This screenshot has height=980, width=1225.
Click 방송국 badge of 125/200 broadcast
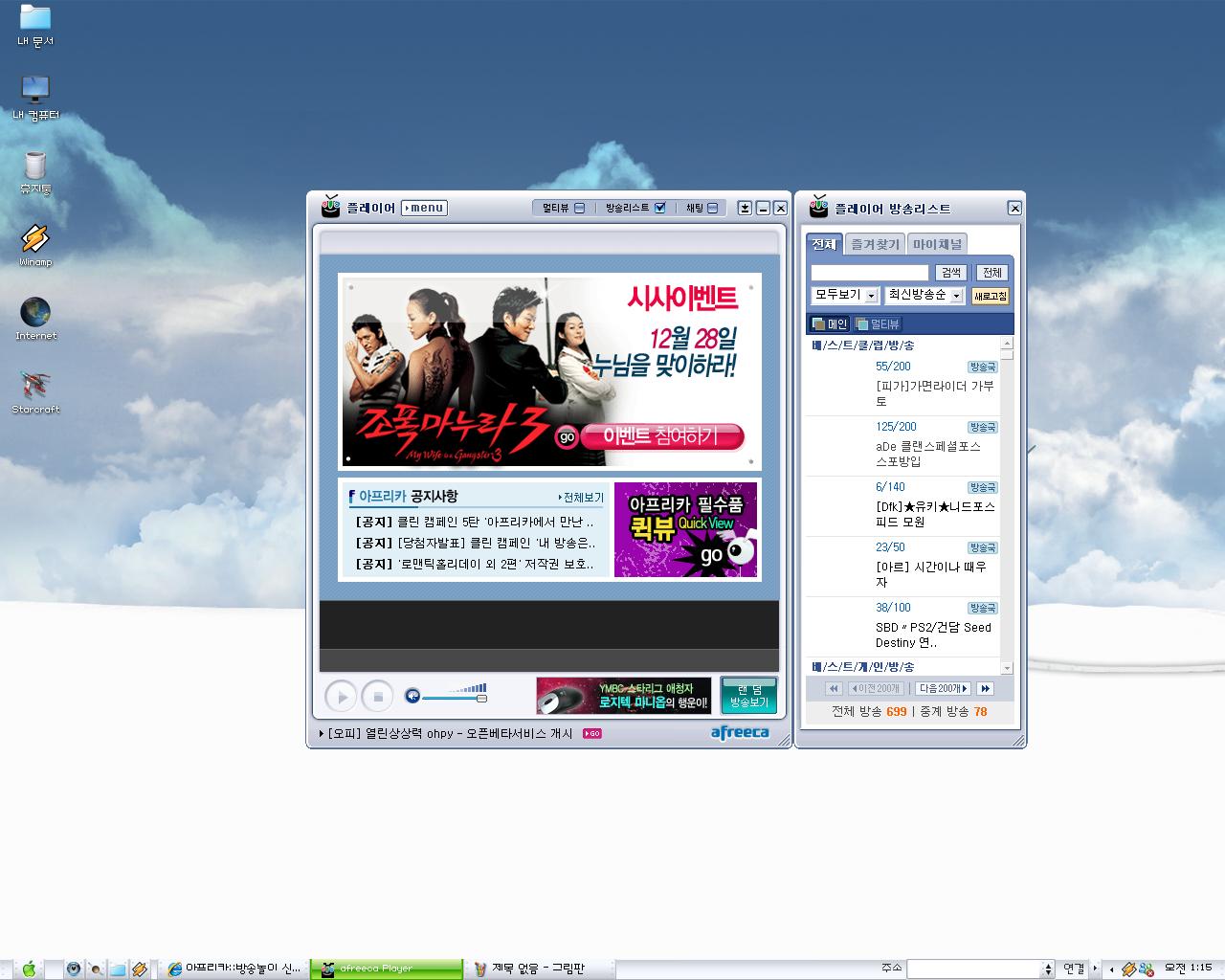pos(982,427)
